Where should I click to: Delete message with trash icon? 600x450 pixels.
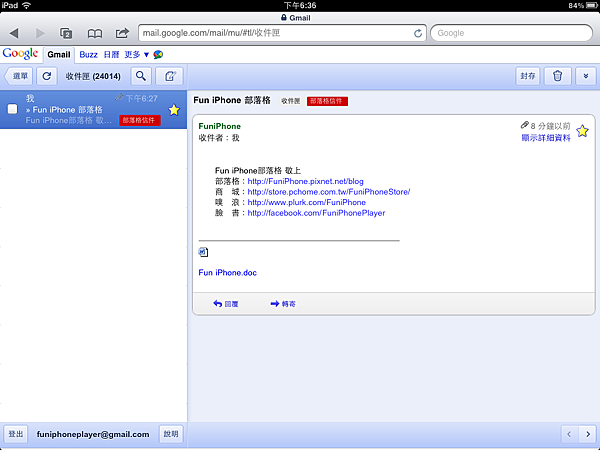[x=558, y=76]
